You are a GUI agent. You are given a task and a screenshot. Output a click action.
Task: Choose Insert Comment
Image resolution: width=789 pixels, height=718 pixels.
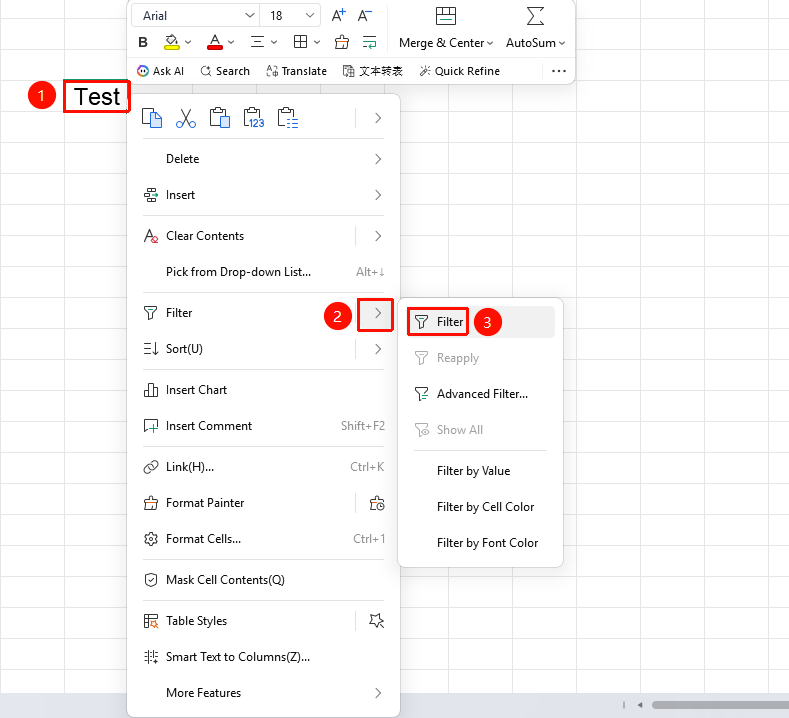(x=263, y=426)
